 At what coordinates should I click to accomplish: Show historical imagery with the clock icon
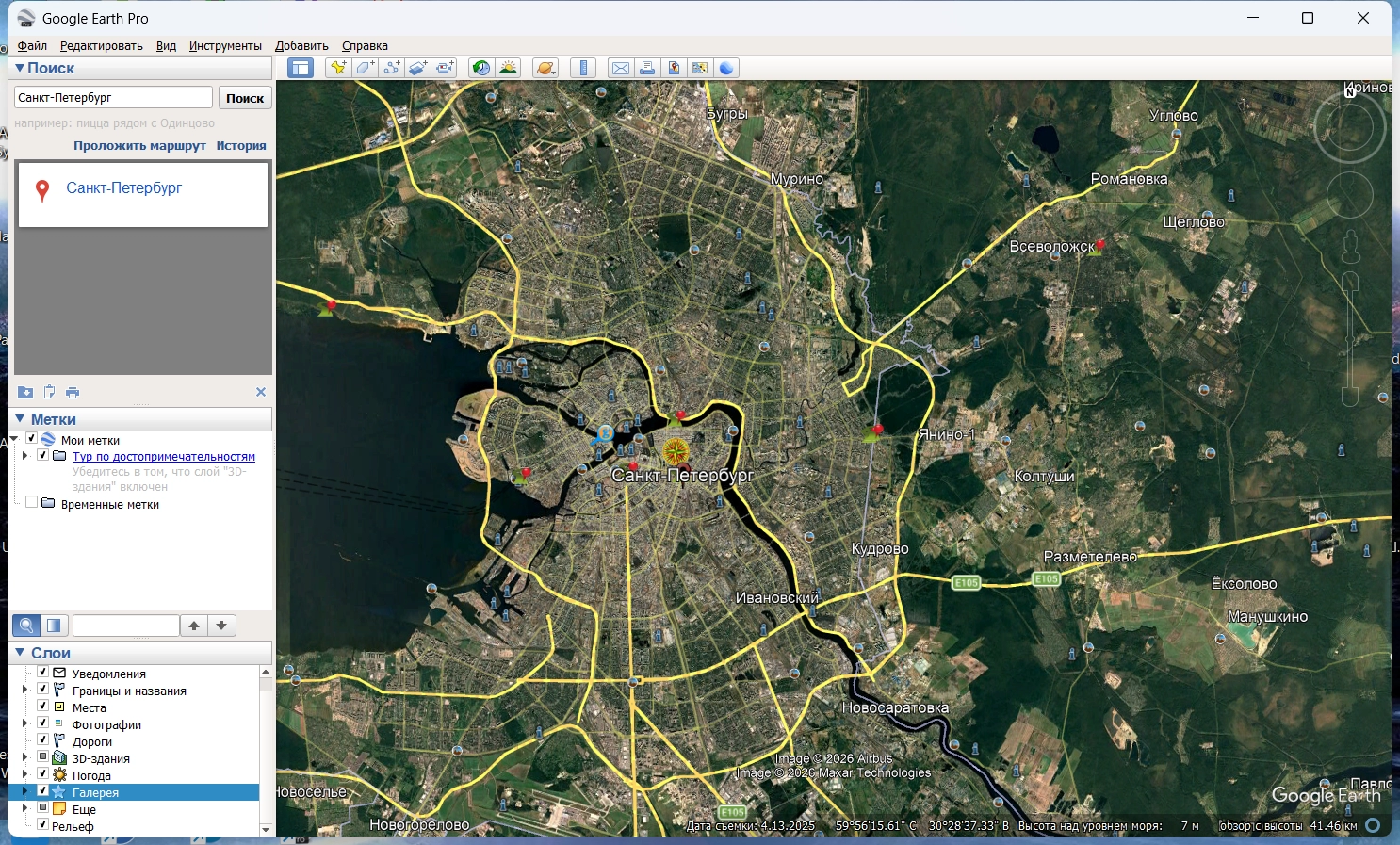point(481,68)
